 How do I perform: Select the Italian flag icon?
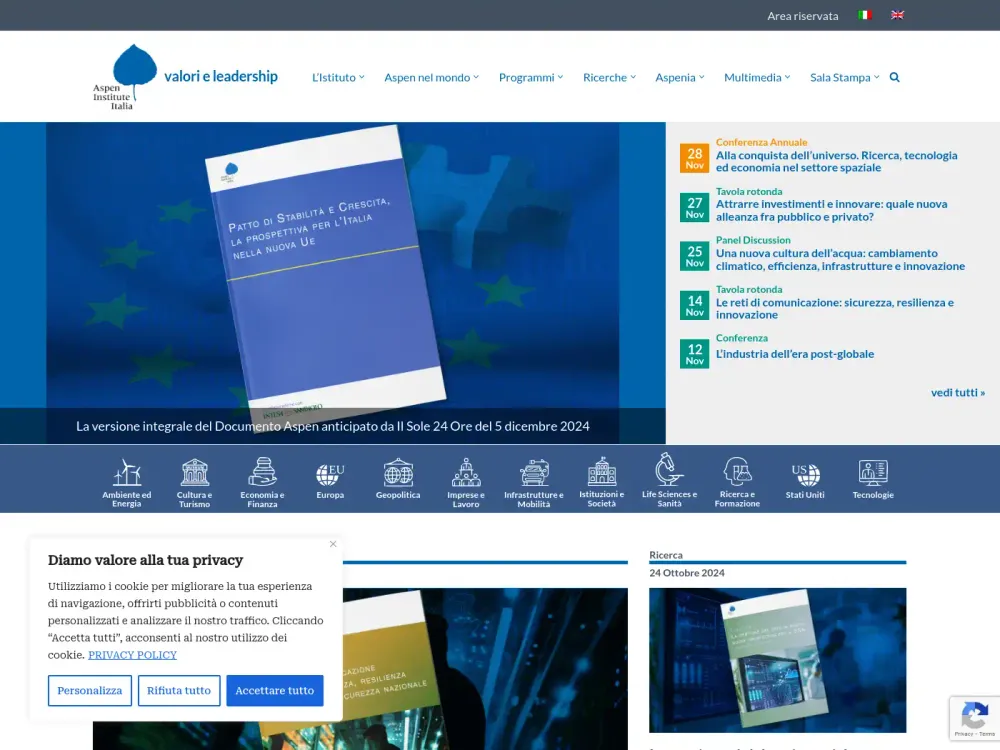click(x=864, y=15)
